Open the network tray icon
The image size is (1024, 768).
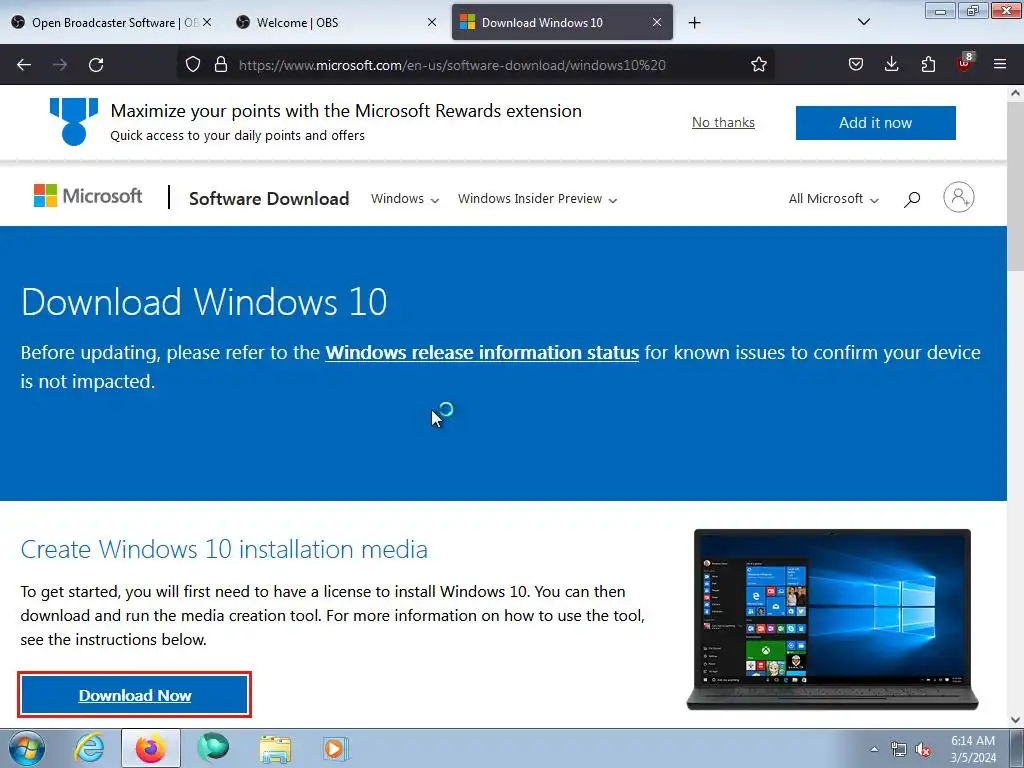pyautogui.click(x=899, y=750)
